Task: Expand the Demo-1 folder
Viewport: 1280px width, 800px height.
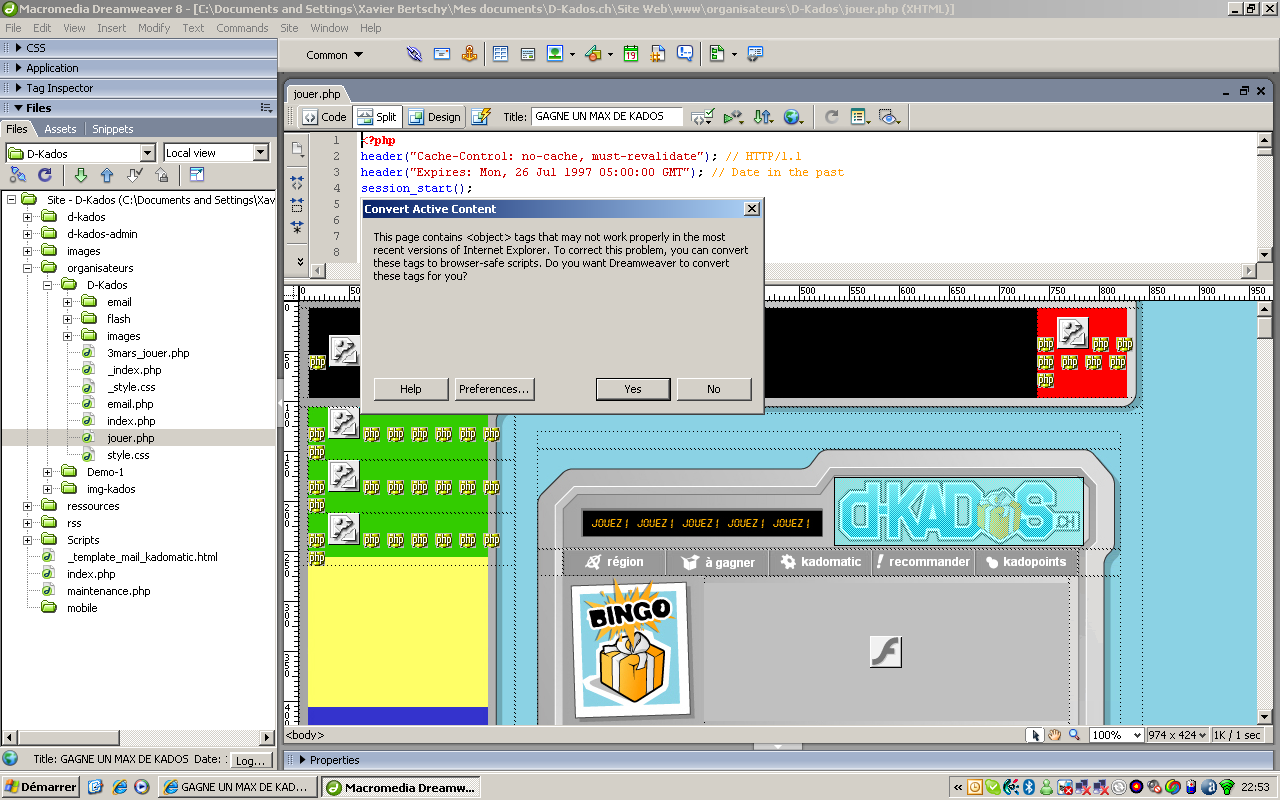Action: (x=48, y=472)
